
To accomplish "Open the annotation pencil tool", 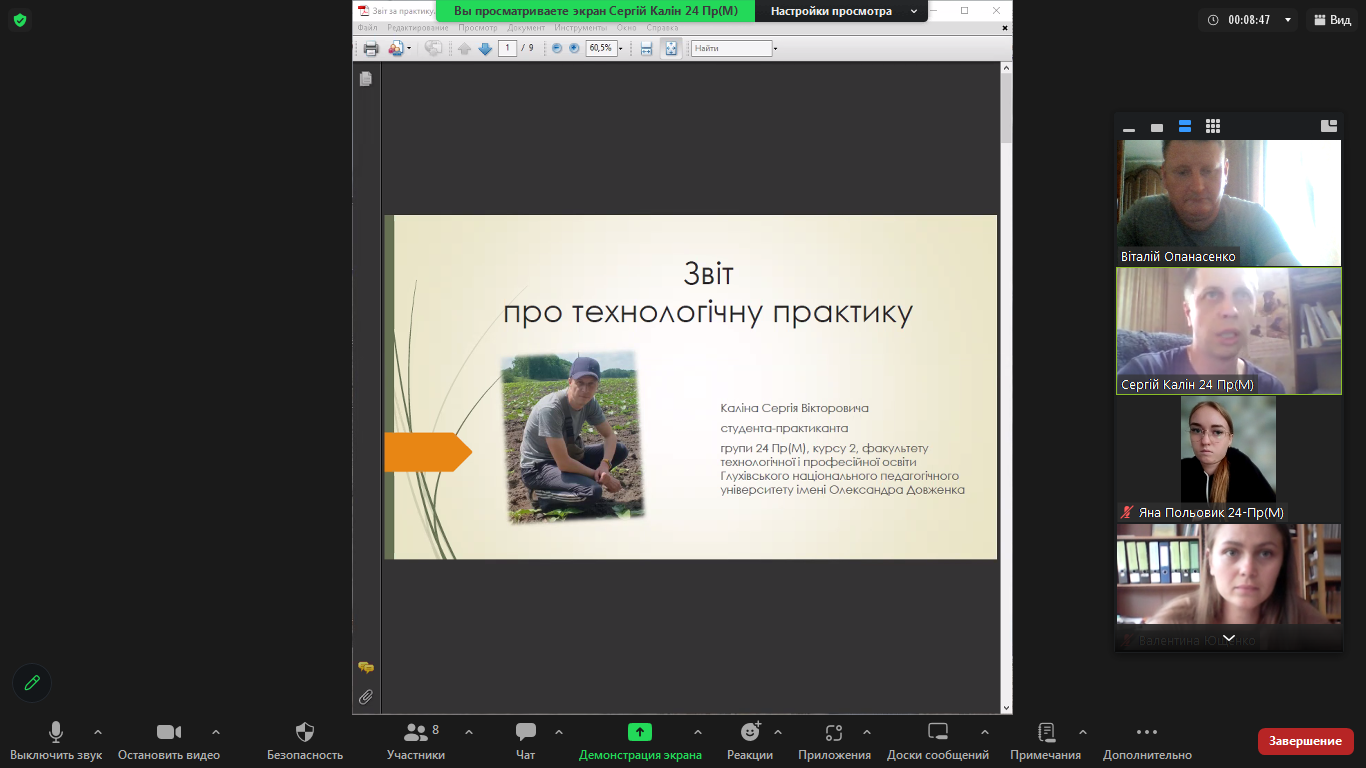I will point(32,683).
